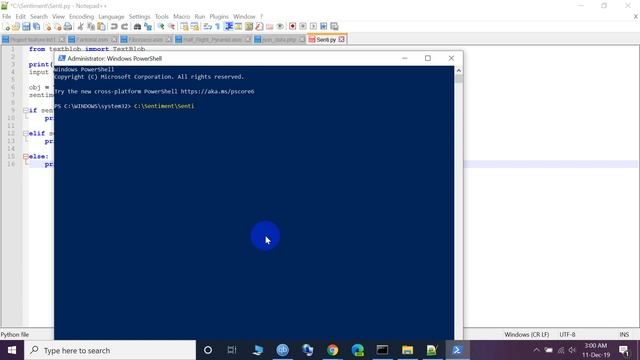The image size is (640, 360).
Task: Switch to the Fibonacci.asm tab
Action: [146, 40]
